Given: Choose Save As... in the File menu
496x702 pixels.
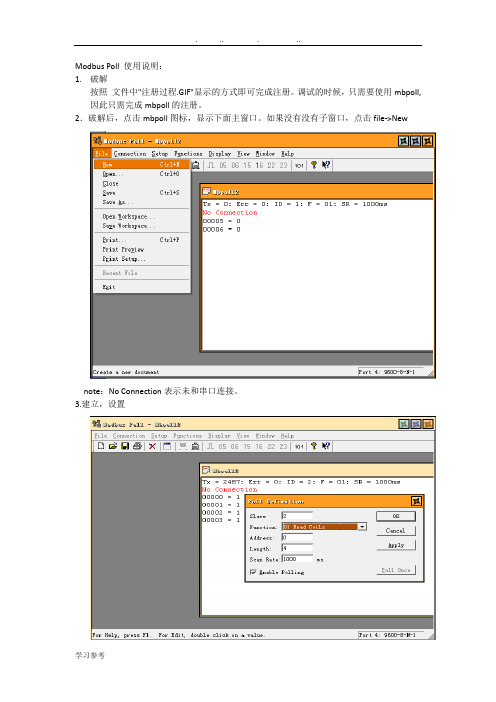Looking at the screenshot, I should tap(142, 202).
